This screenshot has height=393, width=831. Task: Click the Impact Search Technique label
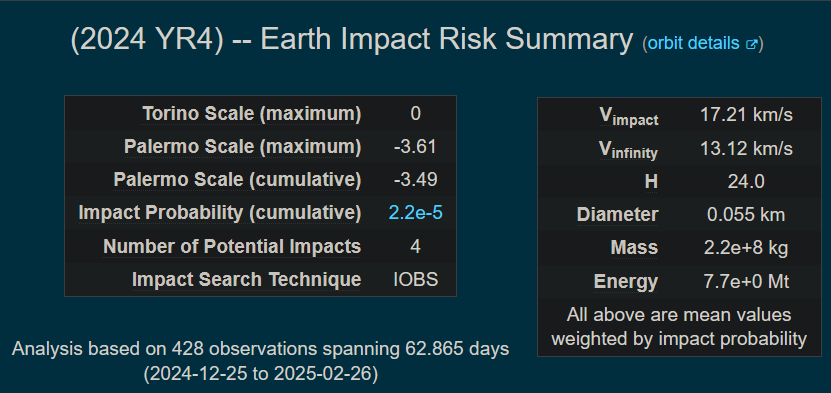point(246,279)
